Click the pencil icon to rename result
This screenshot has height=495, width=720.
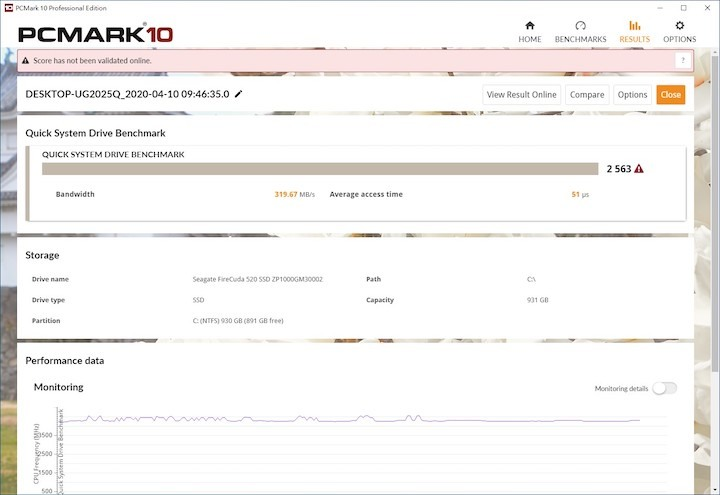click(x=238, y=94)
